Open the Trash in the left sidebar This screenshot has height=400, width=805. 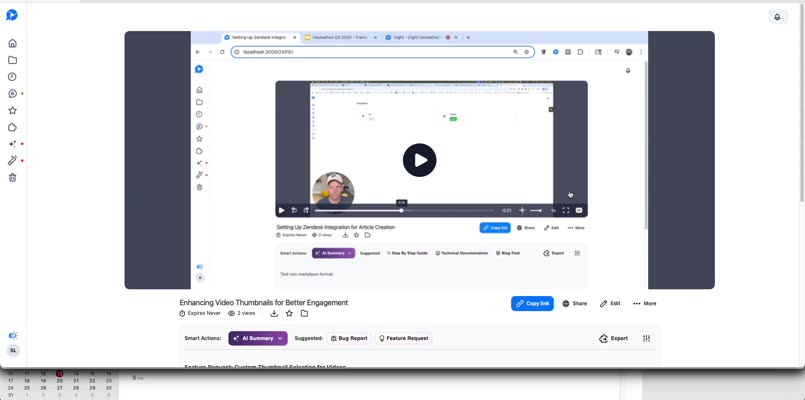(12, 178)
